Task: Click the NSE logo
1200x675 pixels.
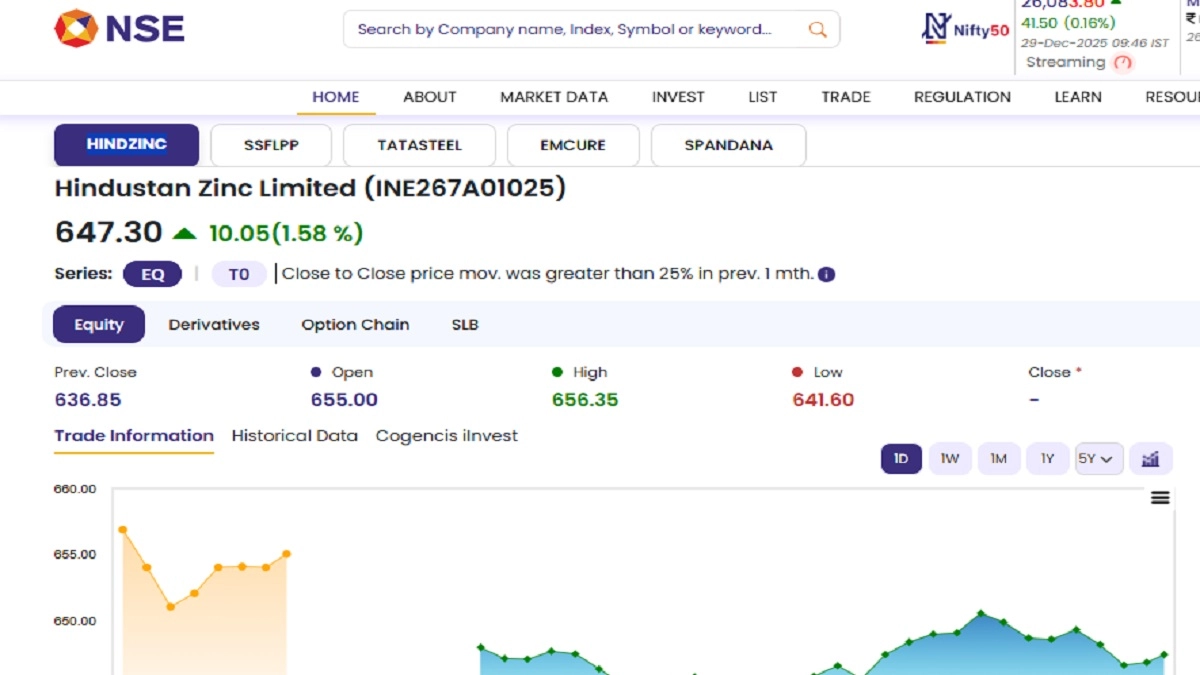Action: coord(119,28)
